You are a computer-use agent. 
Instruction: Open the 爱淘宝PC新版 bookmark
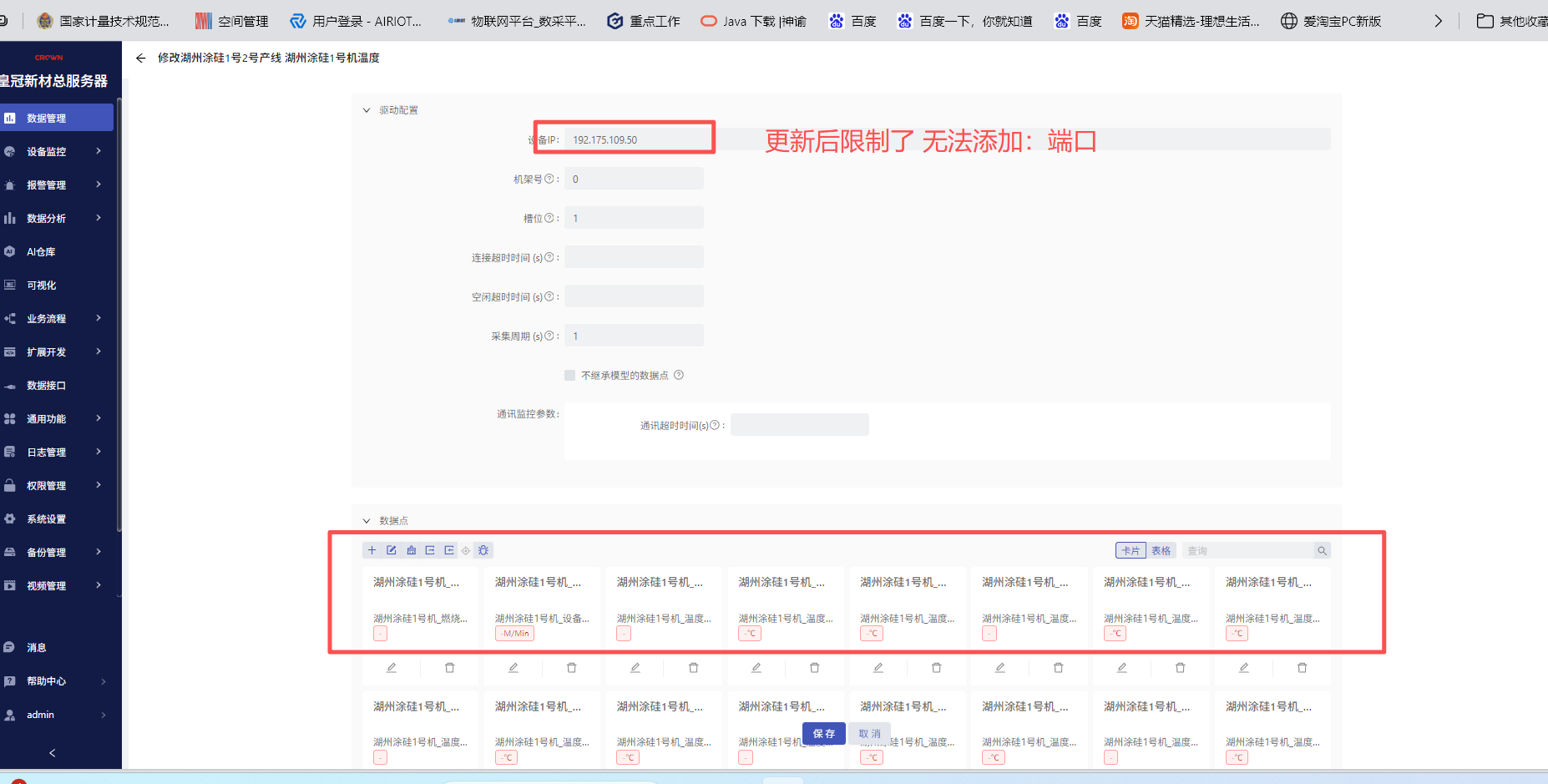tap(1331, 21)
